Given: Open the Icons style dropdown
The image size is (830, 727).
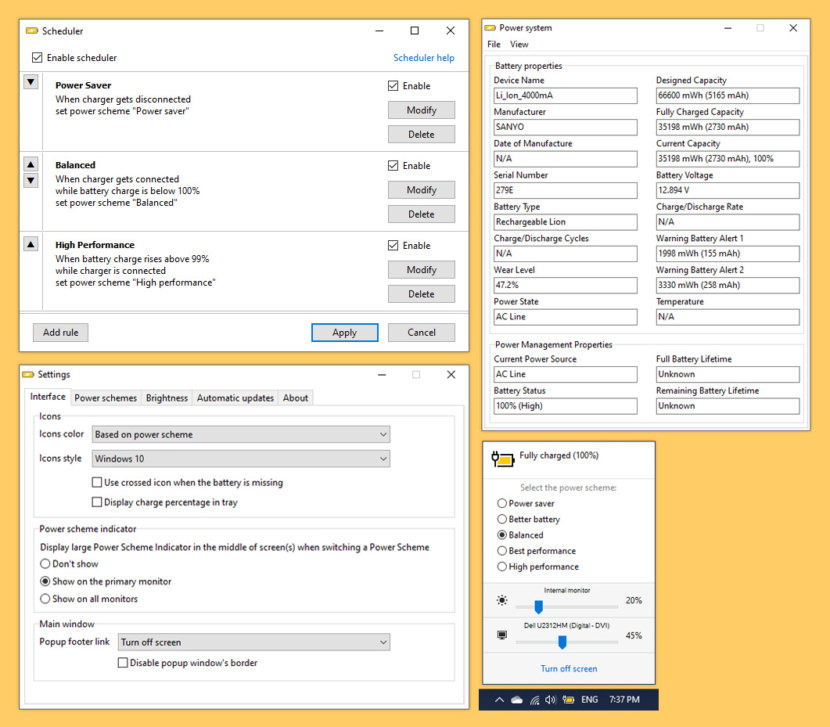Looking at the screenshot, I should pos(240,458).
